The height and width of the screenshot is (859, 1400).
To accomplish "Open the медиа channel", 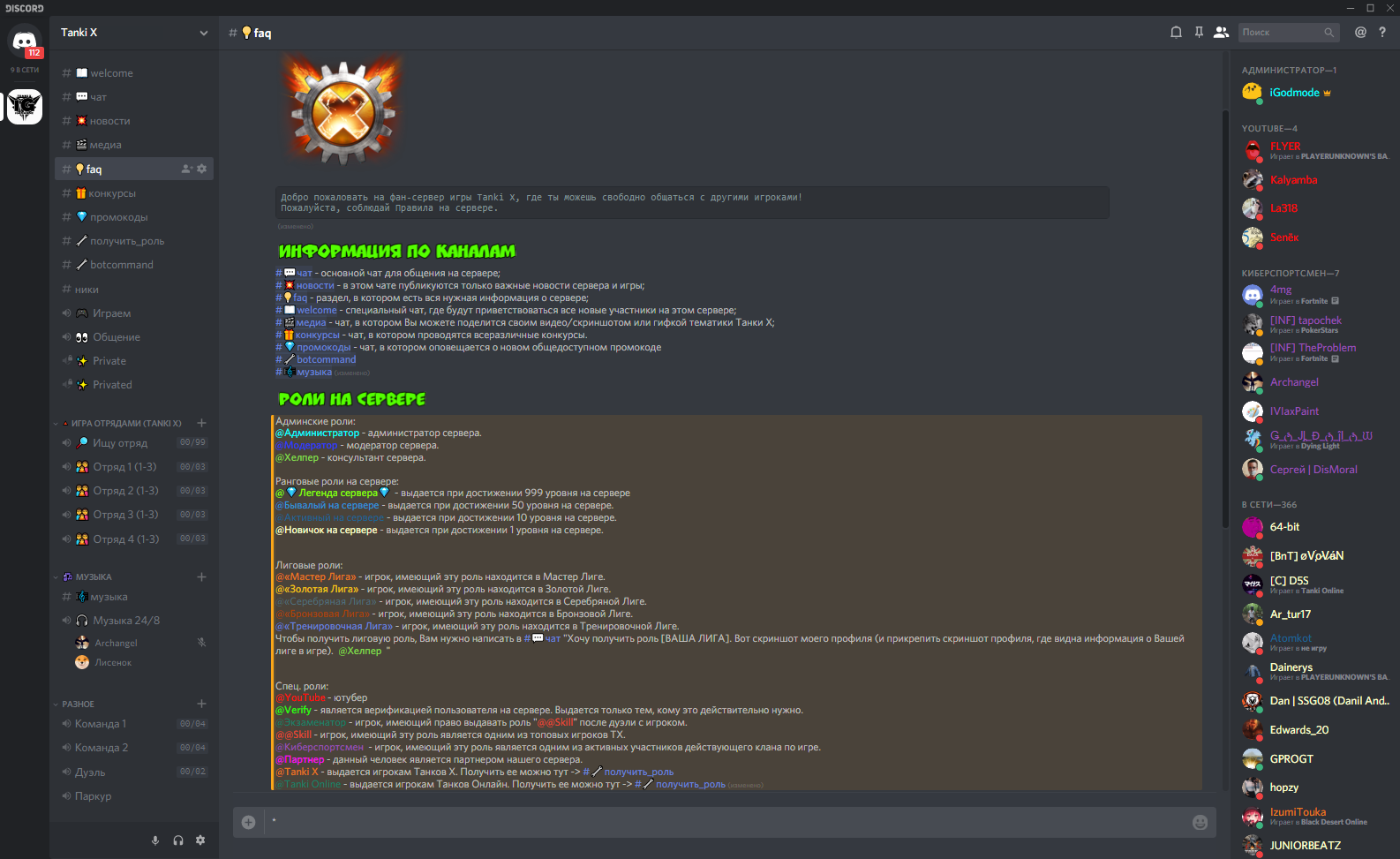I will tap(134, 145).
